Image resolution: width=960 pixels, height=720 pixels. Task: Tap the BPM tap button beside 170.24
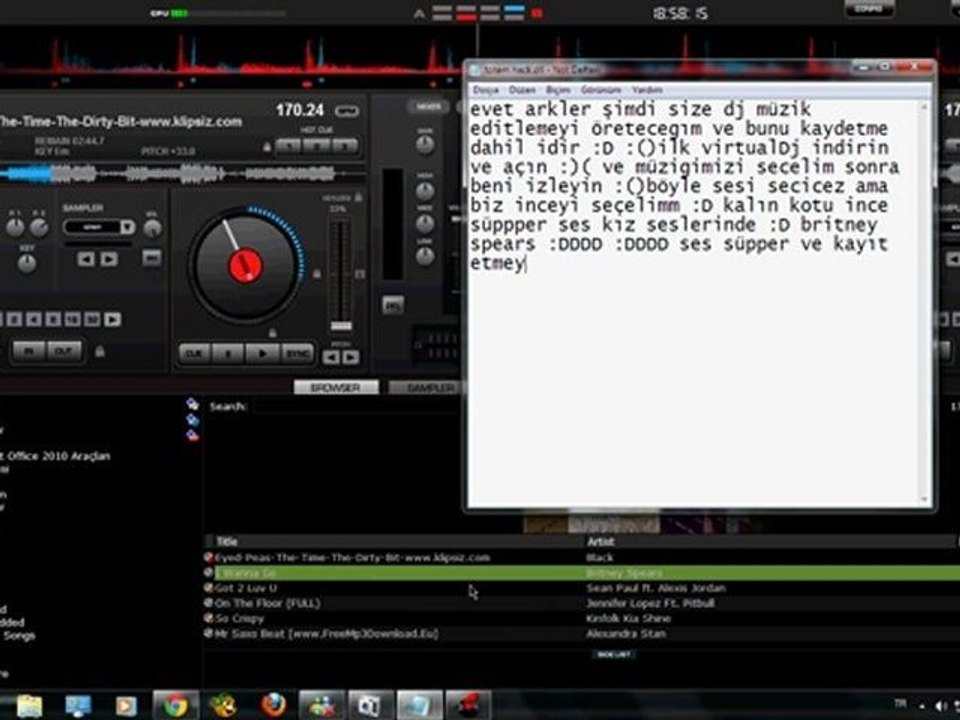[x=347, y=111]
